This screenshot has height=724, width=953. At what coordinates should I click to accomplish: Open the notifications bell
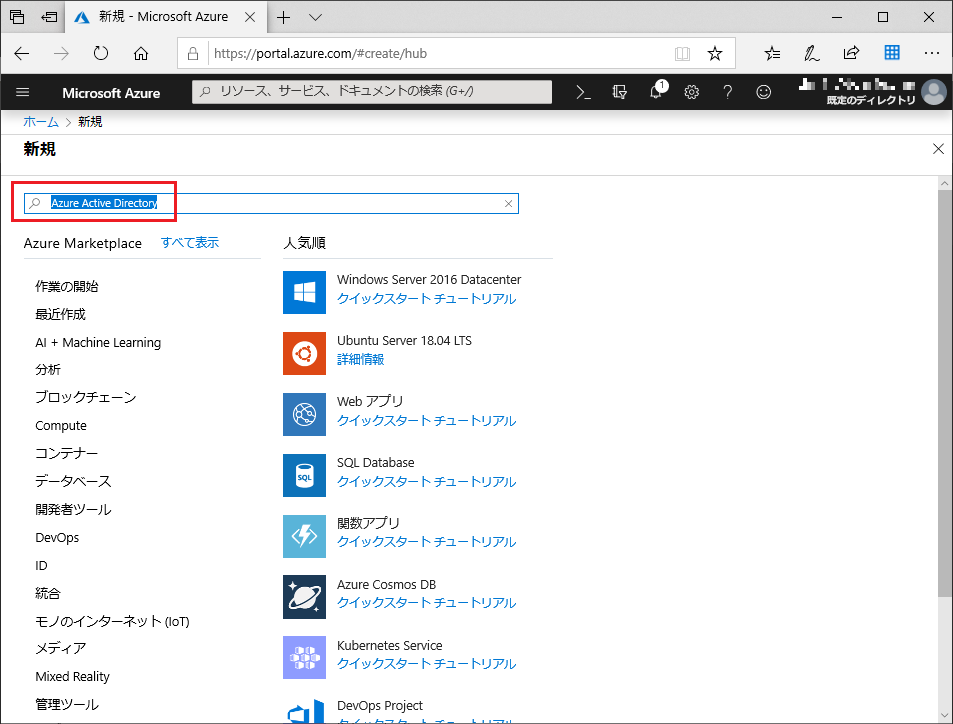pyautogui.click(x=657, y=91)
